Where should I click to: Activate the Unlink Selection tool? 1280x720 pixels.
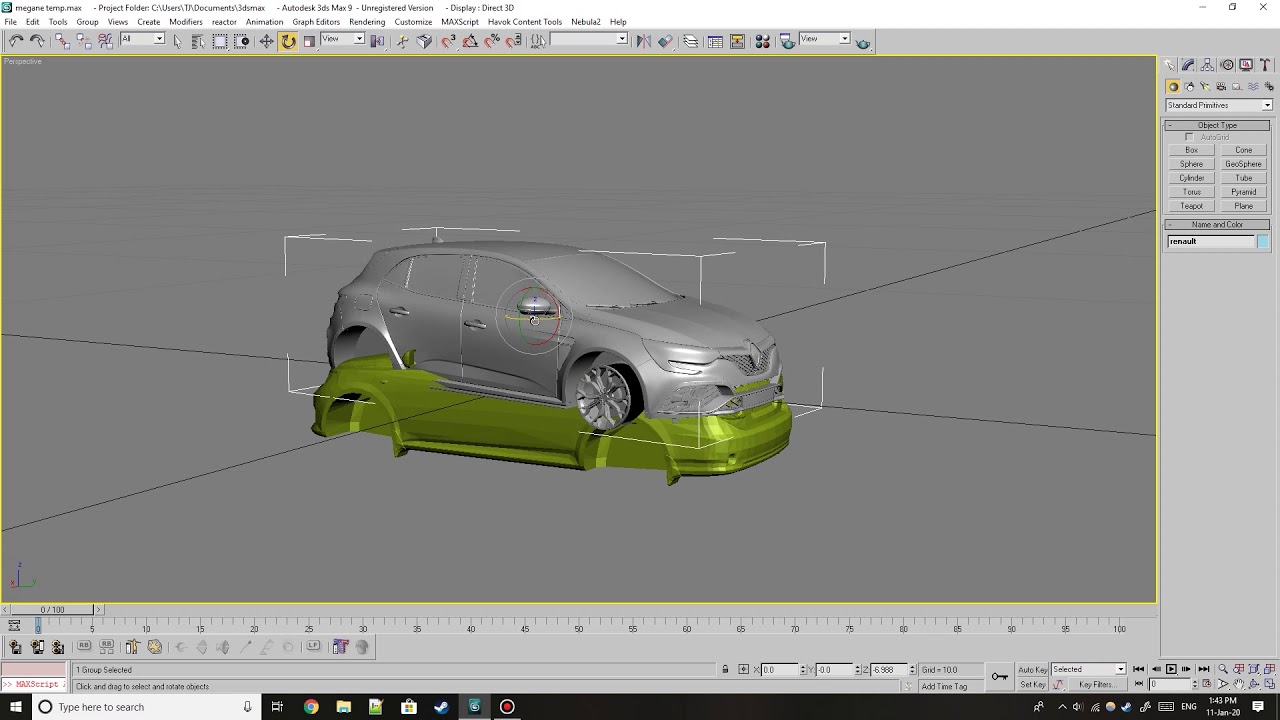[83, 41]
